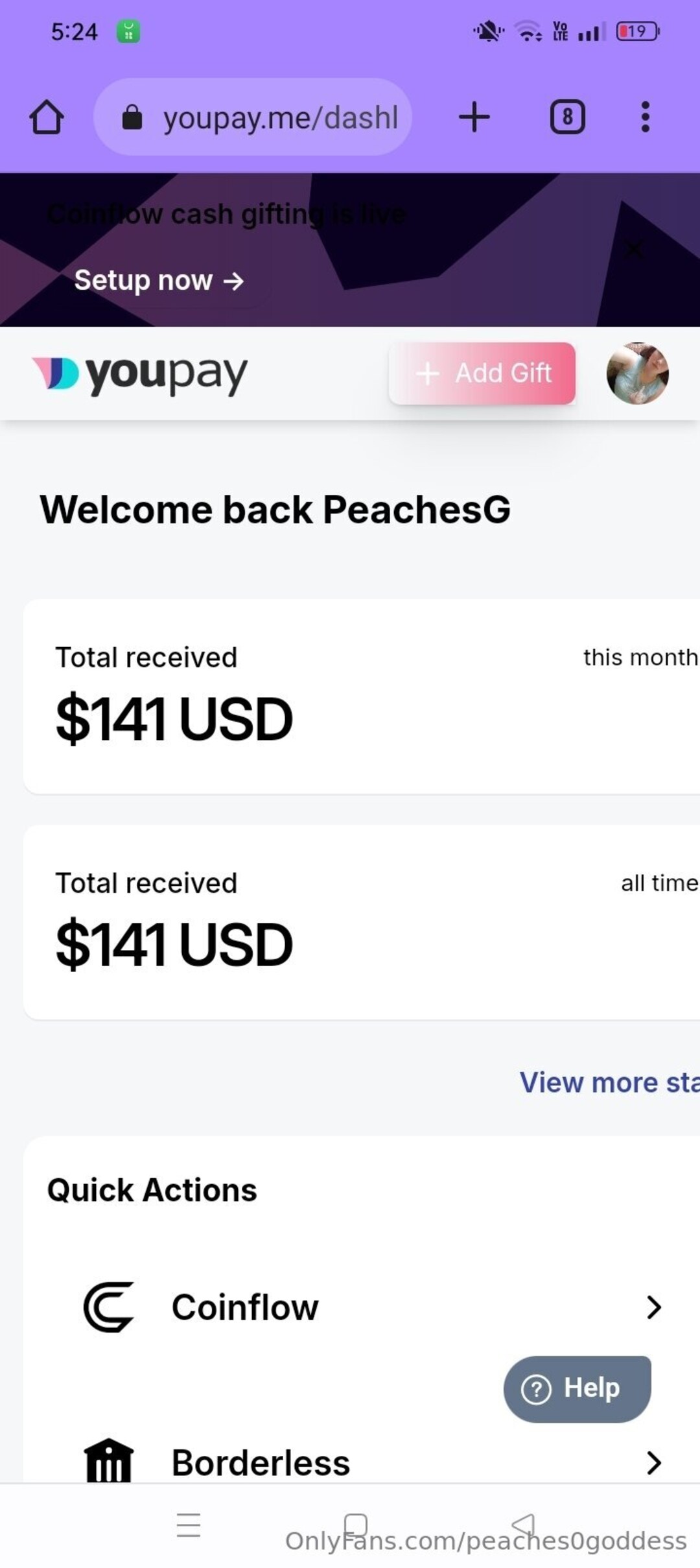
Task: Open a new browser tab
Action: coord(474,117)
